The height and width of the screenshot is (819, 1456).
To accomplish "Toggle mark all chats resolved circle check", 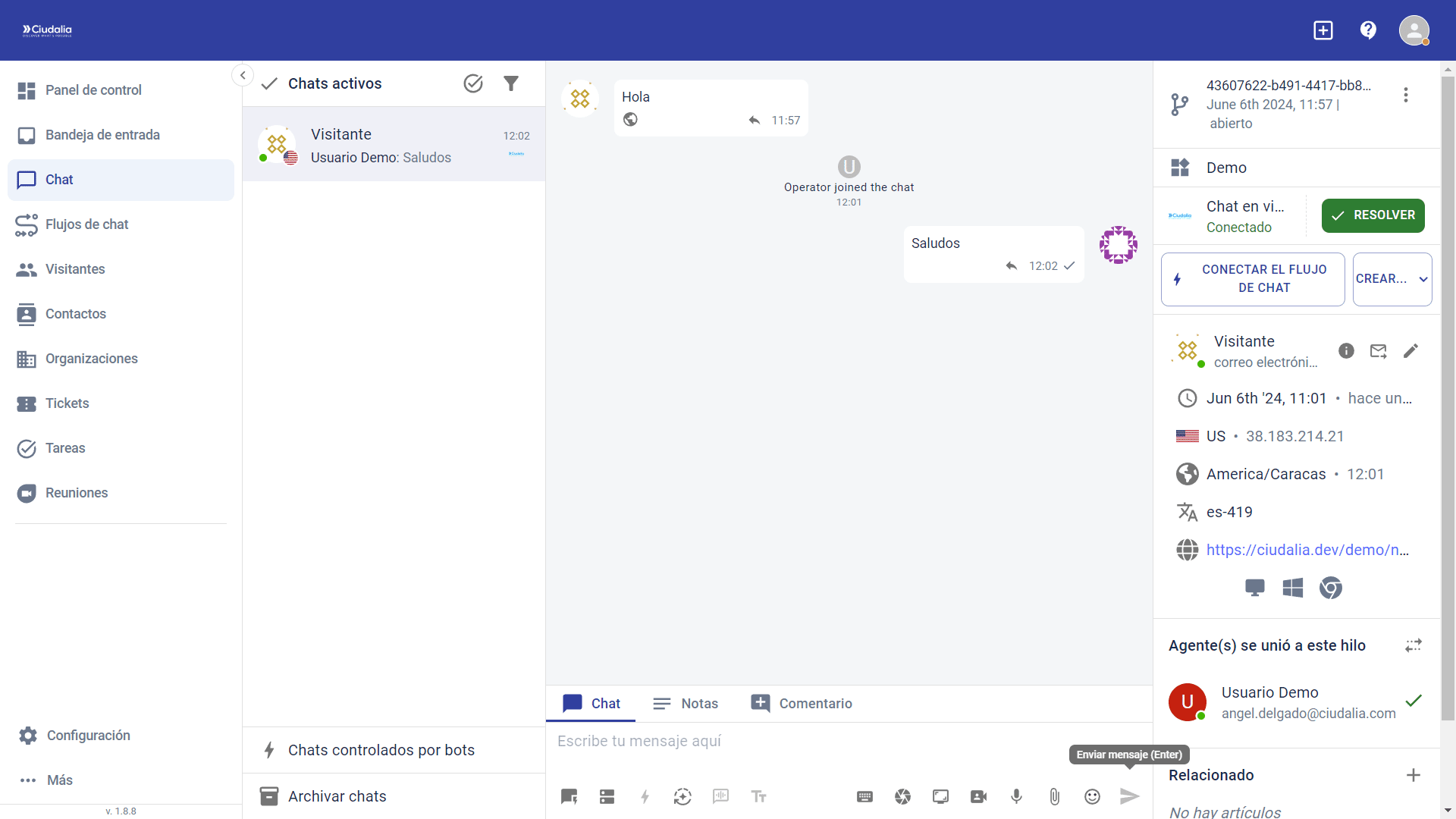I will (x=473, y=83).
